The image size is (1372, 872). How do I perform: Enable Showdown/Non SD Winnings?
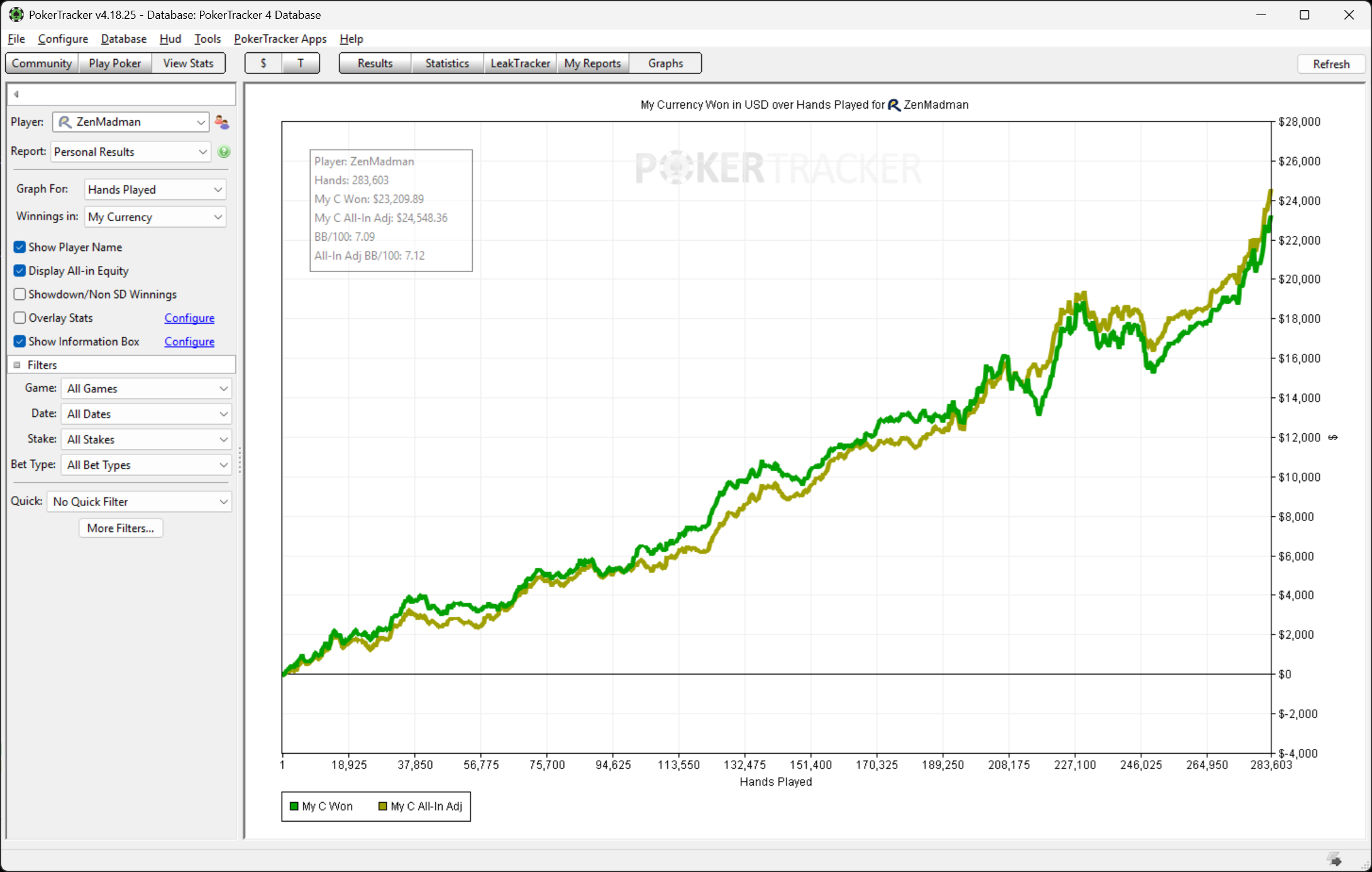tap(20, 294)
